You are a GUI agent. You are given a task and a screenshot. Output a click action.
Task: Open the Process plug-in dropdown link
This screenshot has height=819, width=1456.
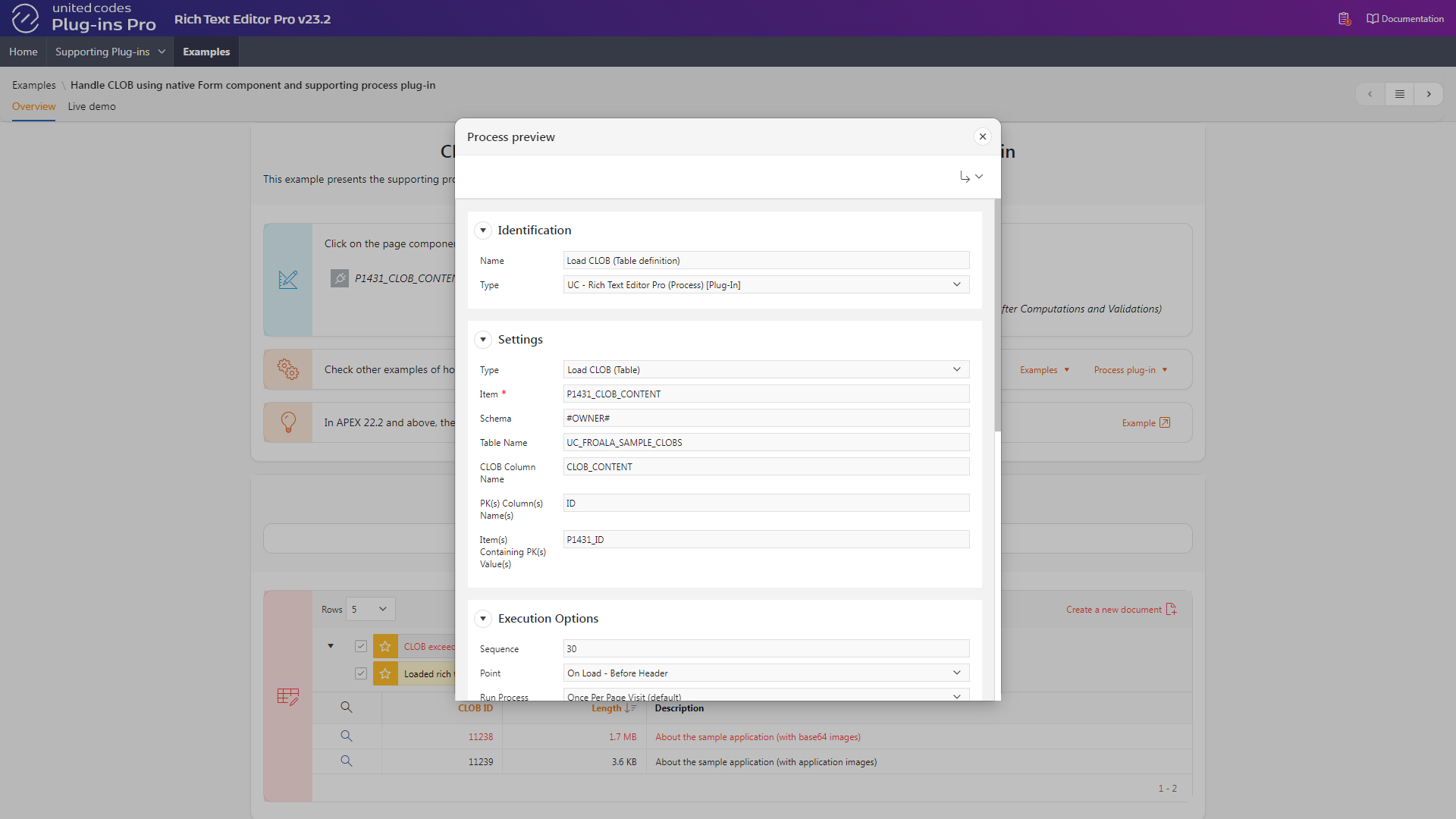[x=1130, y=370]
